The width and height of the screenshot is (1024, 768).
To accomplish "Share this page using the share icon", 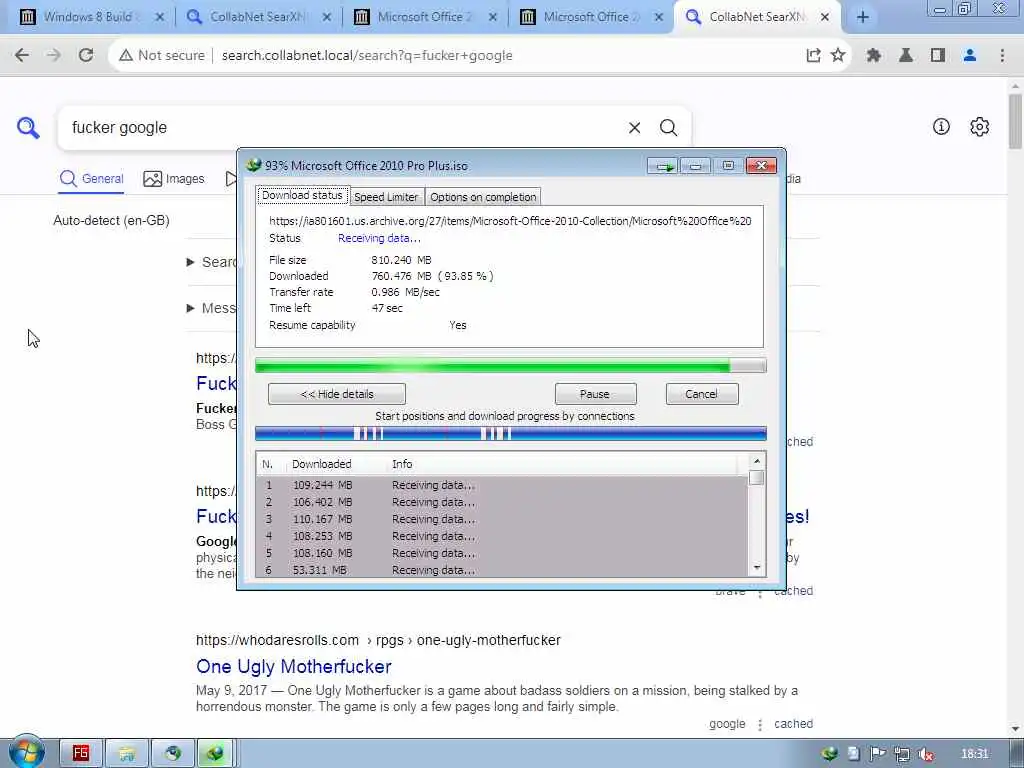I will (x=813, y=56).
